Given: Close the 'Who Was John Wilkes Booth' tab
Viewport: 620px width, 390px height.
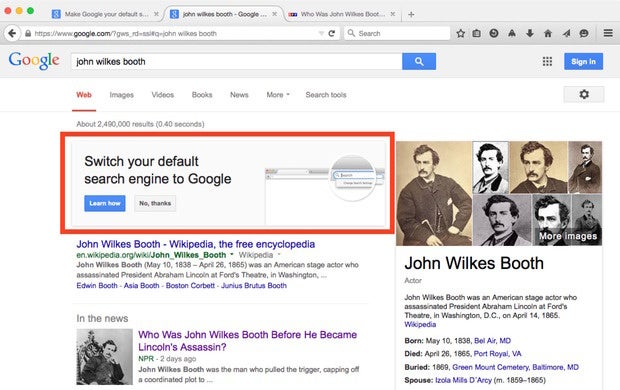Looking at the screenshot, I should coord(393,14).
